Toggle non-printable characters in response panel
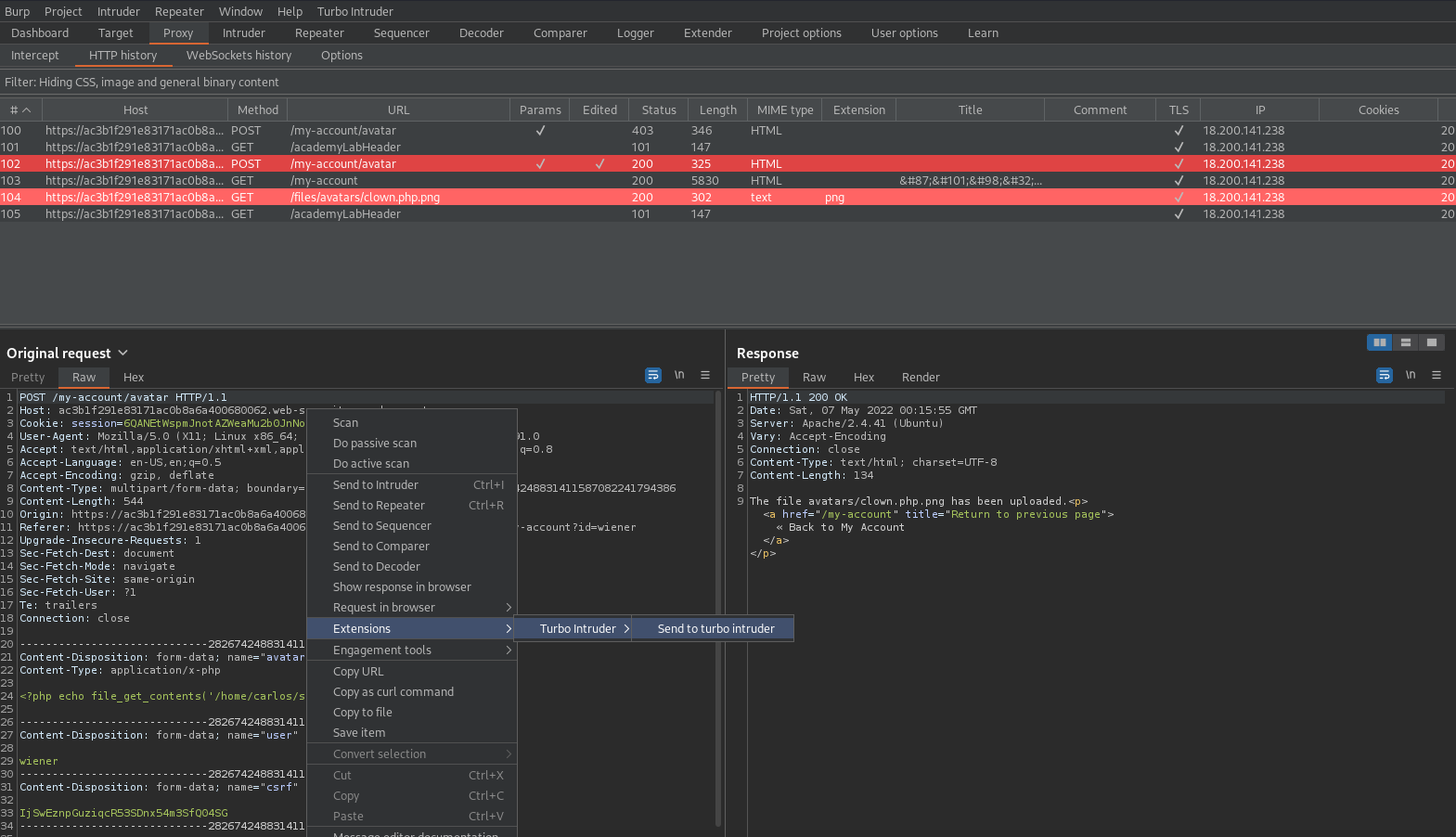The height and width of the screenshot is (837, 1456). coord(1411,375)
